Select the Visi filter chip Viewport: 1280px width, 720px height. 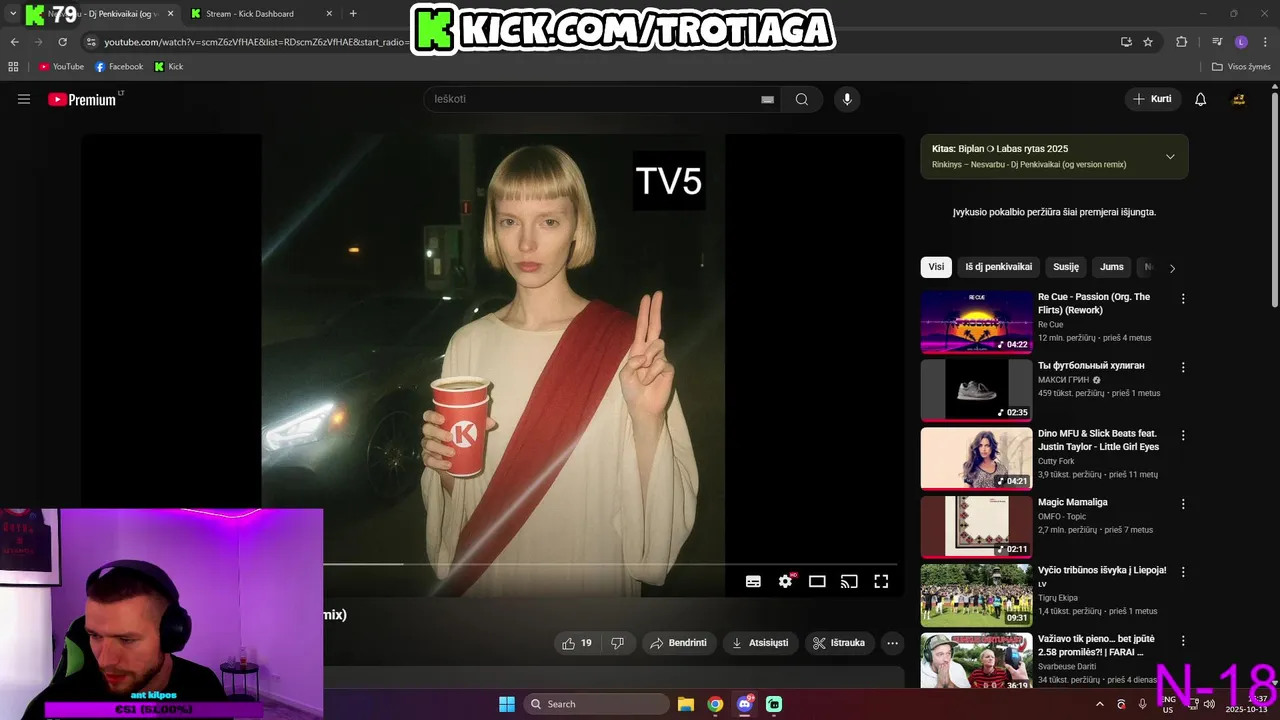(936, 267)
